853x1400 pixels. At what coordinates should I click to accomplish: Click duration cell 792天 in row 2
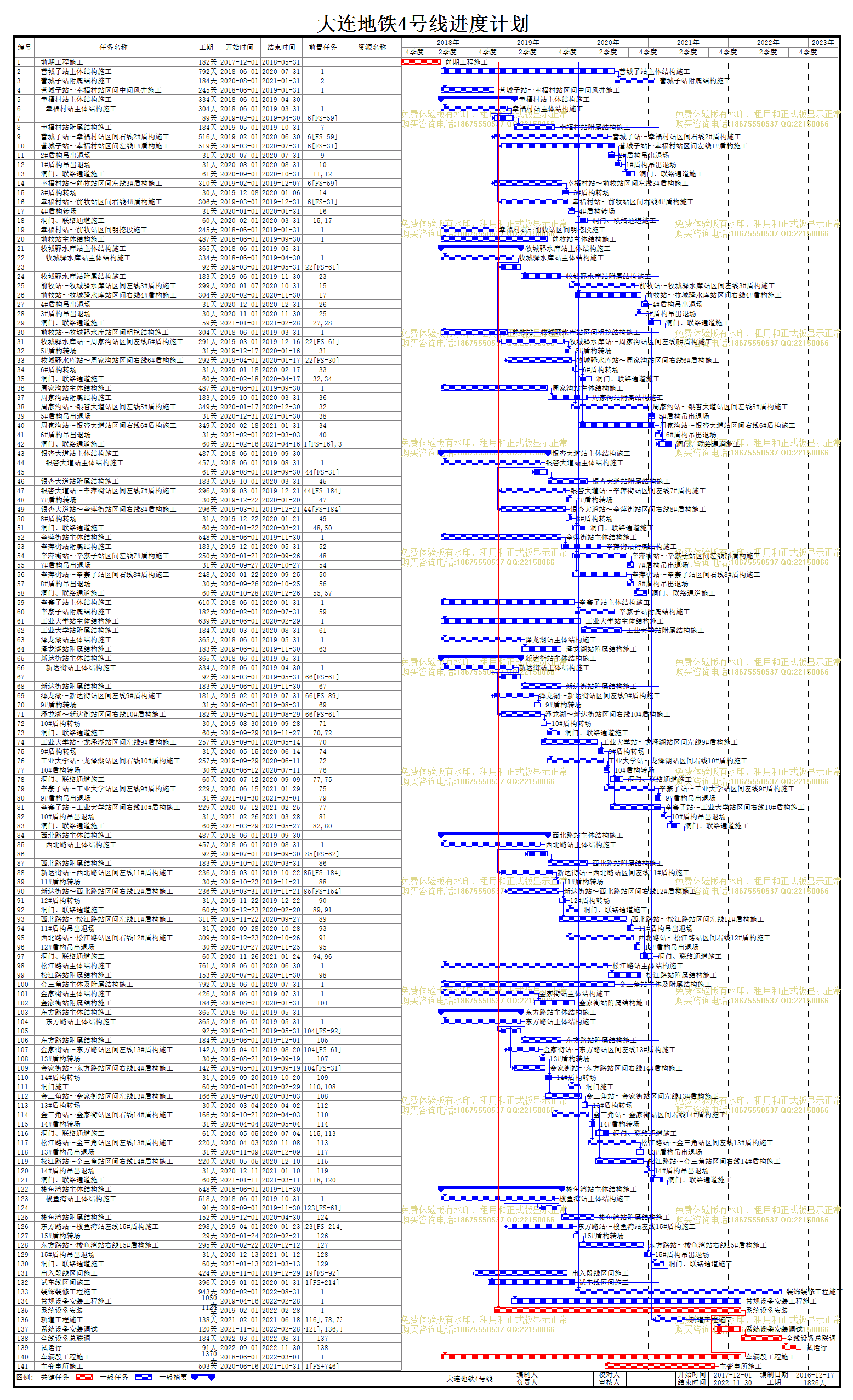pyautogui.click(x=207, y=72)
